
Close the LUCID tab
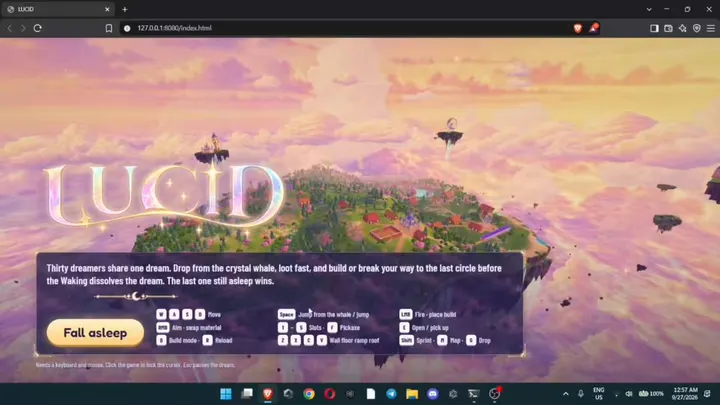tap(107, 9)
